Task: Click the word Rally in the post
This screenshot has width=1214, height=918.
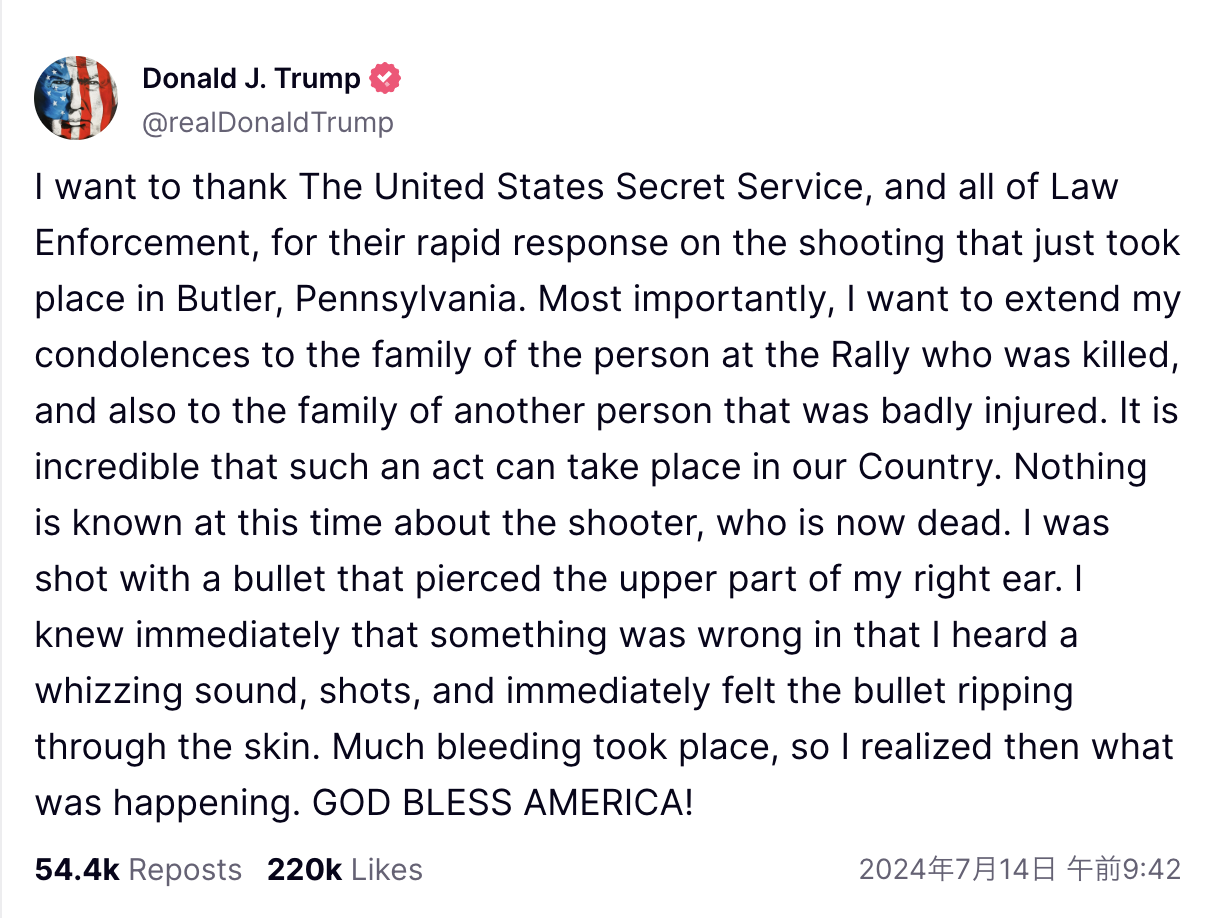Action: pos(863,355)
